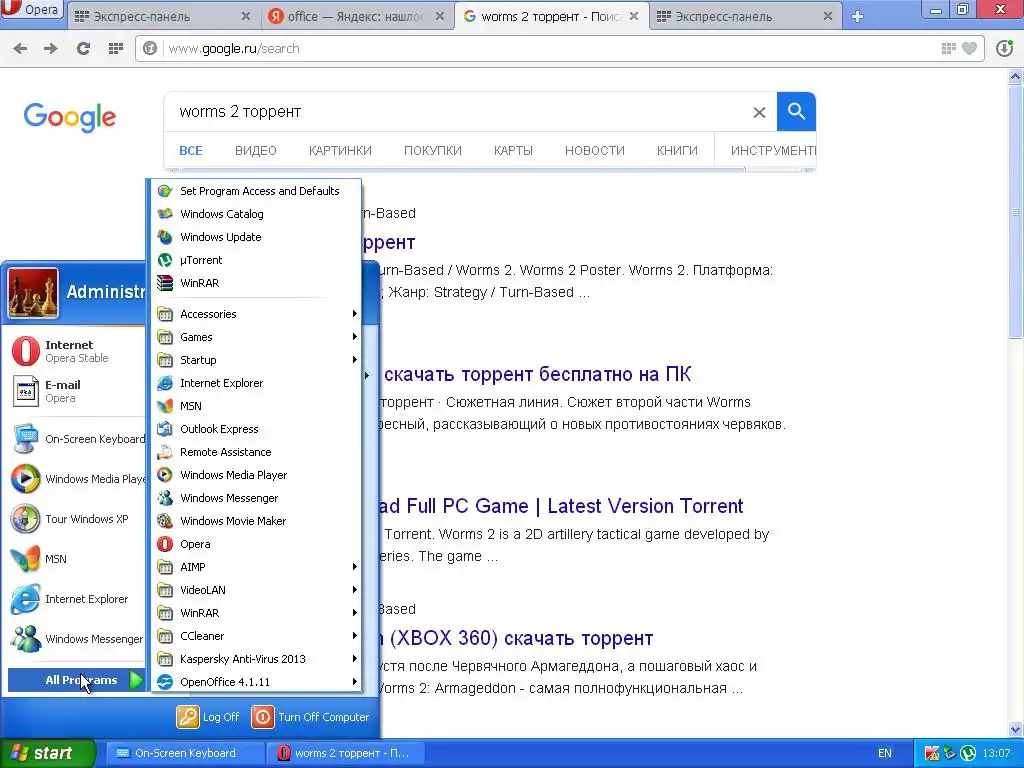1024x768 pixels.
Task: Open Windows Messenger in Start menu left pane
Action: [77, 639]
